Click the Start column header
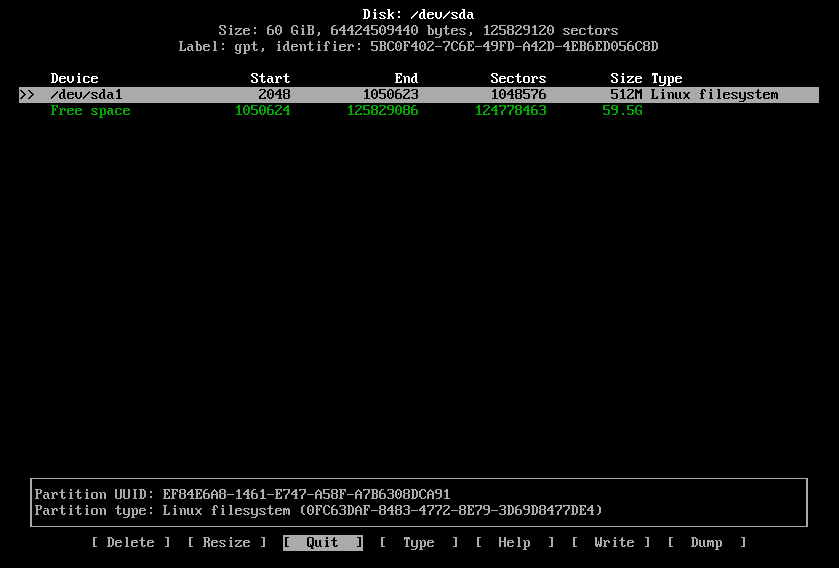Viewport: 839px width, 568px height. [270, 79]
